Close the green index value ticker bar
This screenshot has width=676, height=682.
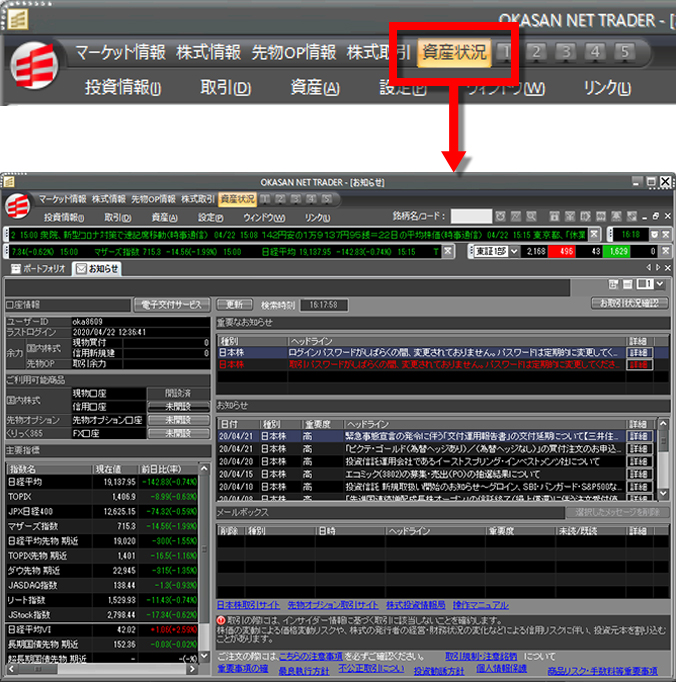[447, 251]
